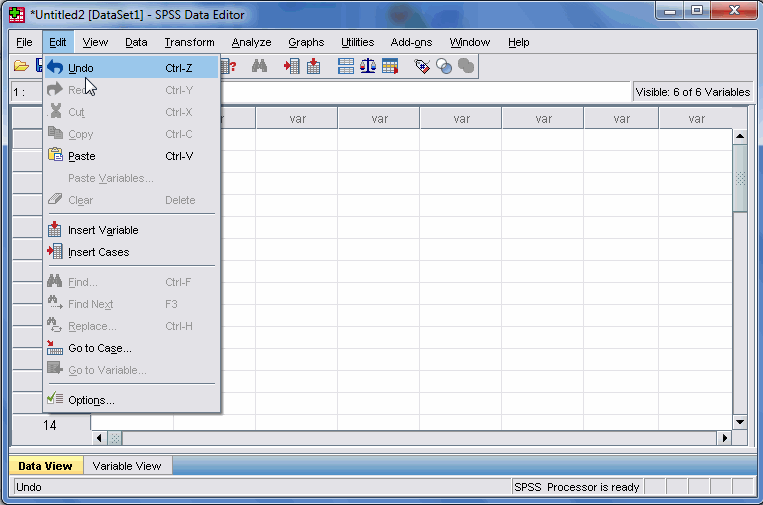Open the Transform menu
This screenshot has height=505, width=763.
pos(190,42)
